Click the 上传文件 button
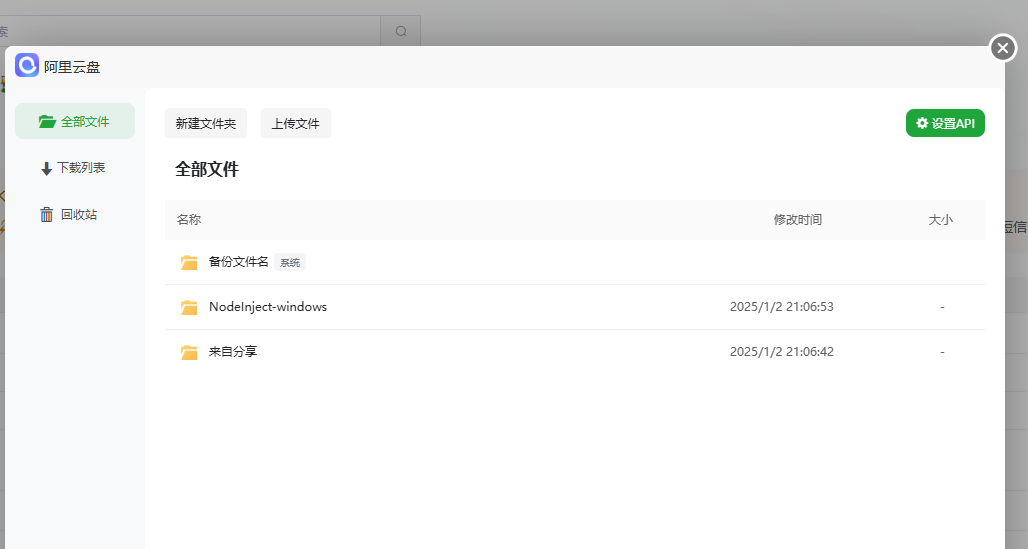Viewport: 1028px width, 549px height. coord(296,123)
